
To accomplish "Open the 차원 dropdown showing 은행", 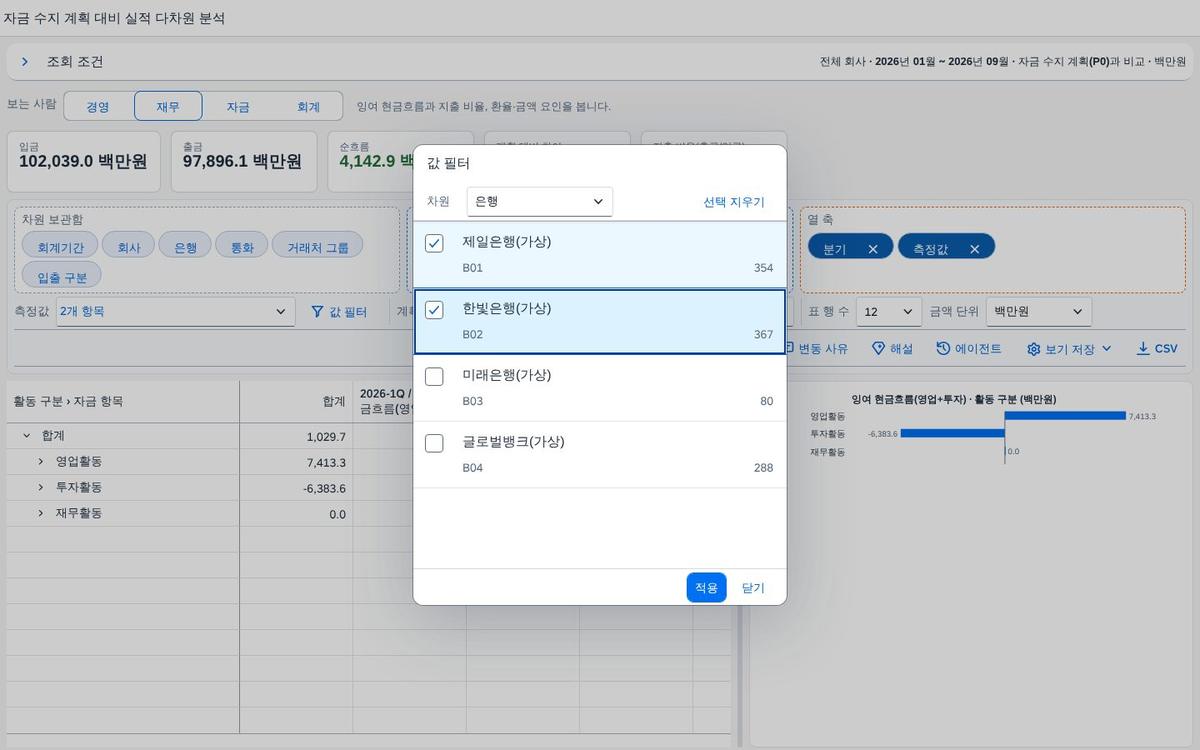I will [540, 201].
